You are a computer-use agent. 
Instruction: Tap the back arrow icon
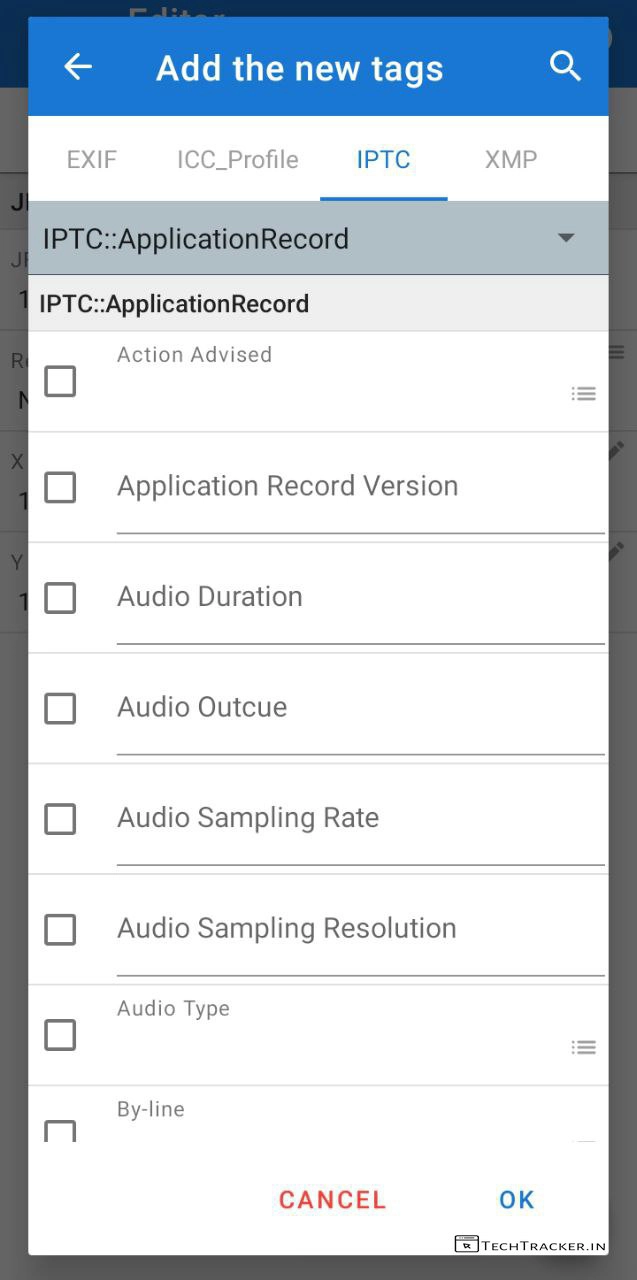(77, 67)
